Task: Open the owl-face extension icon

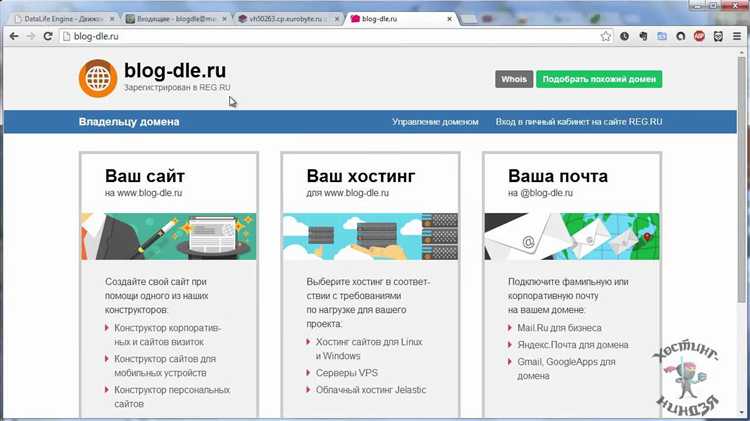Action: tap(718, 36)
